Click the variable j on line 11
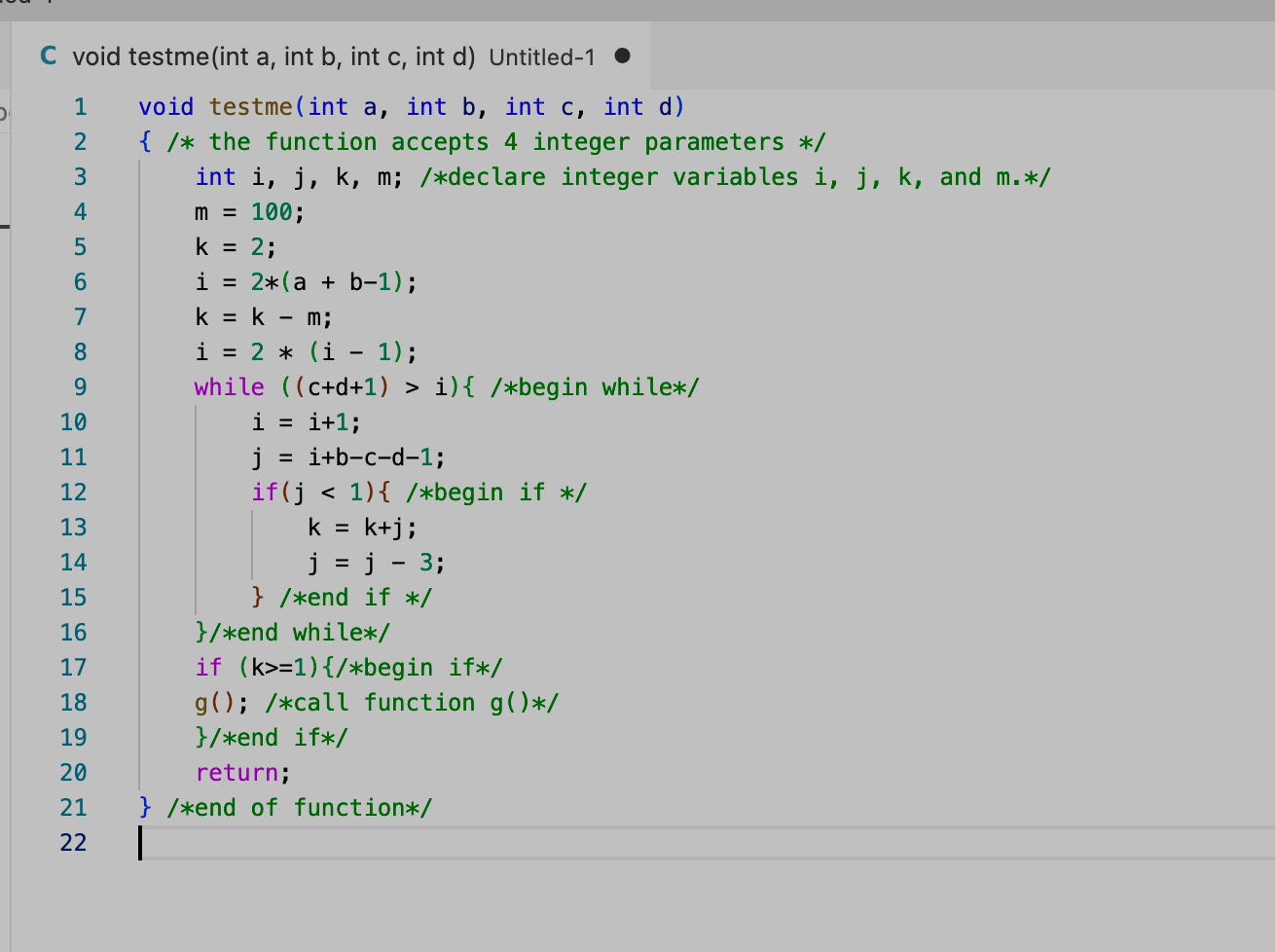 [x=255, y=457]
